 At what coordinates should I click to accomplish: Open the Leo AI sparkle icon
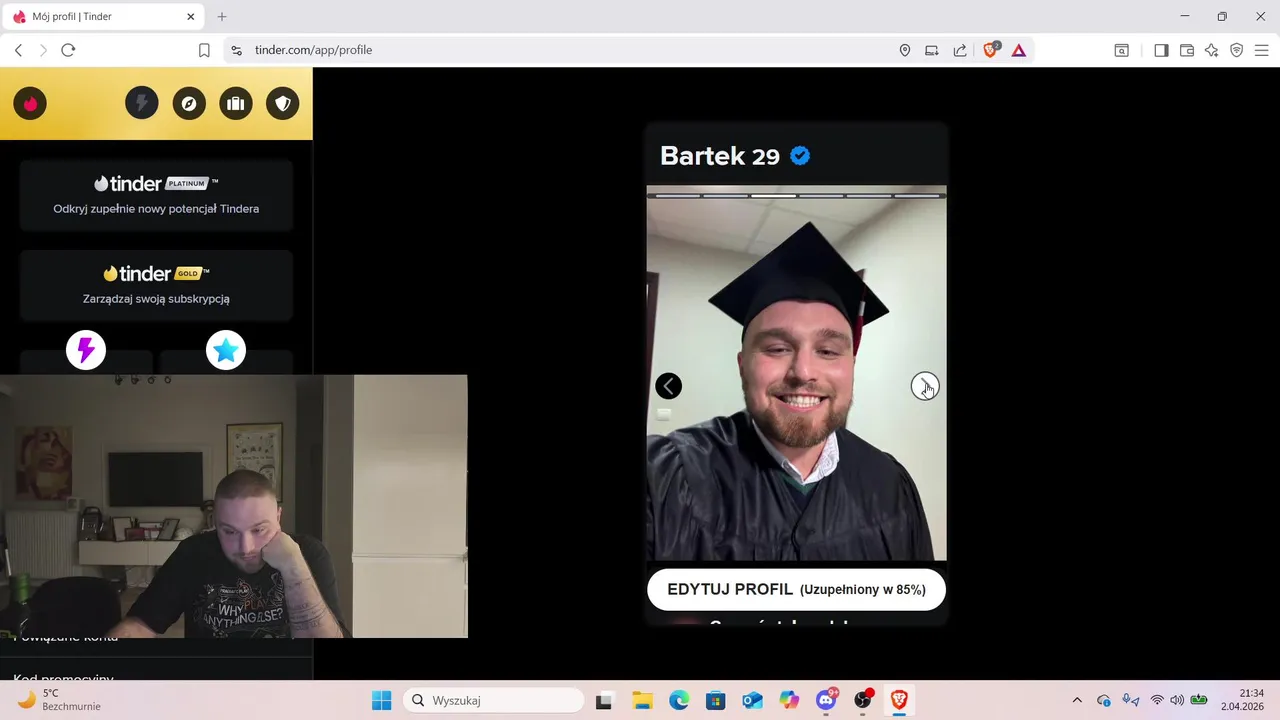click(x=1212, y=50)
